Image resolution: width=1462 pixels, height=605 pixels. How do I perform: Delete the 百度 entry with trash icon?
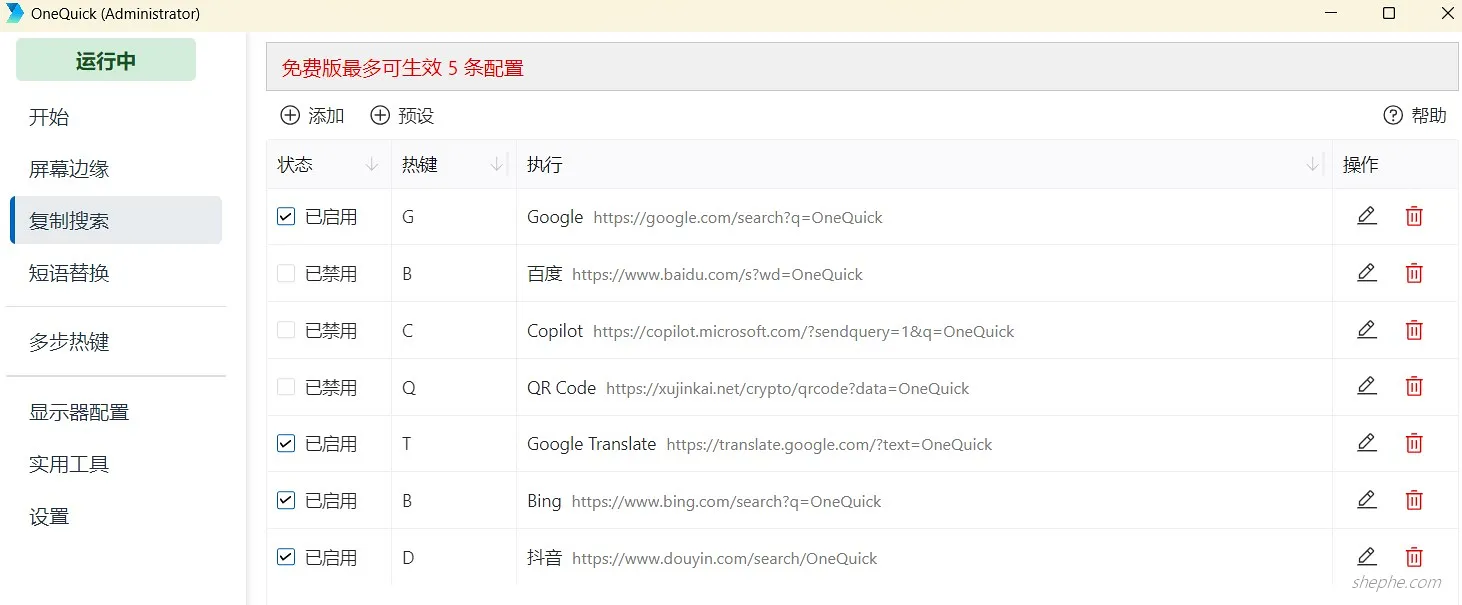pyautogui.click(x=1414, y=273)
